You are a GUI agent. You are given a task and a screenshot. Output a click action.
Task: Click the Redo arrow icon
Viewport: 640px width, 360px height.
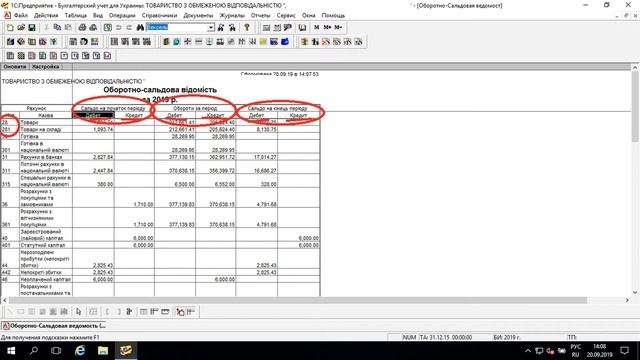point(129,28)
